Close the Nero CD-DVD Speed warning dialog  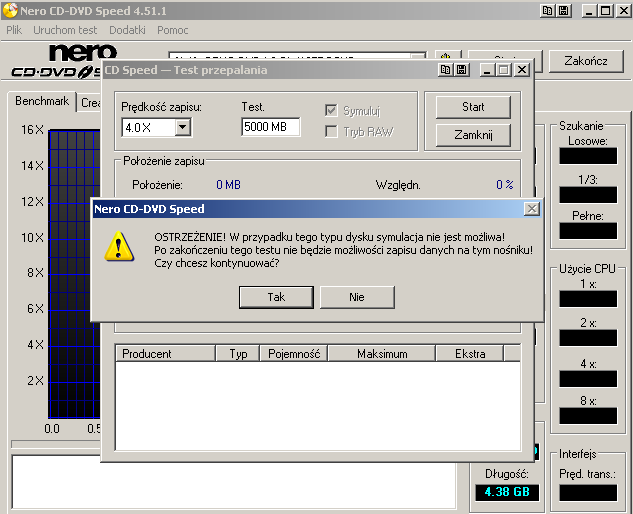[532, 209]
